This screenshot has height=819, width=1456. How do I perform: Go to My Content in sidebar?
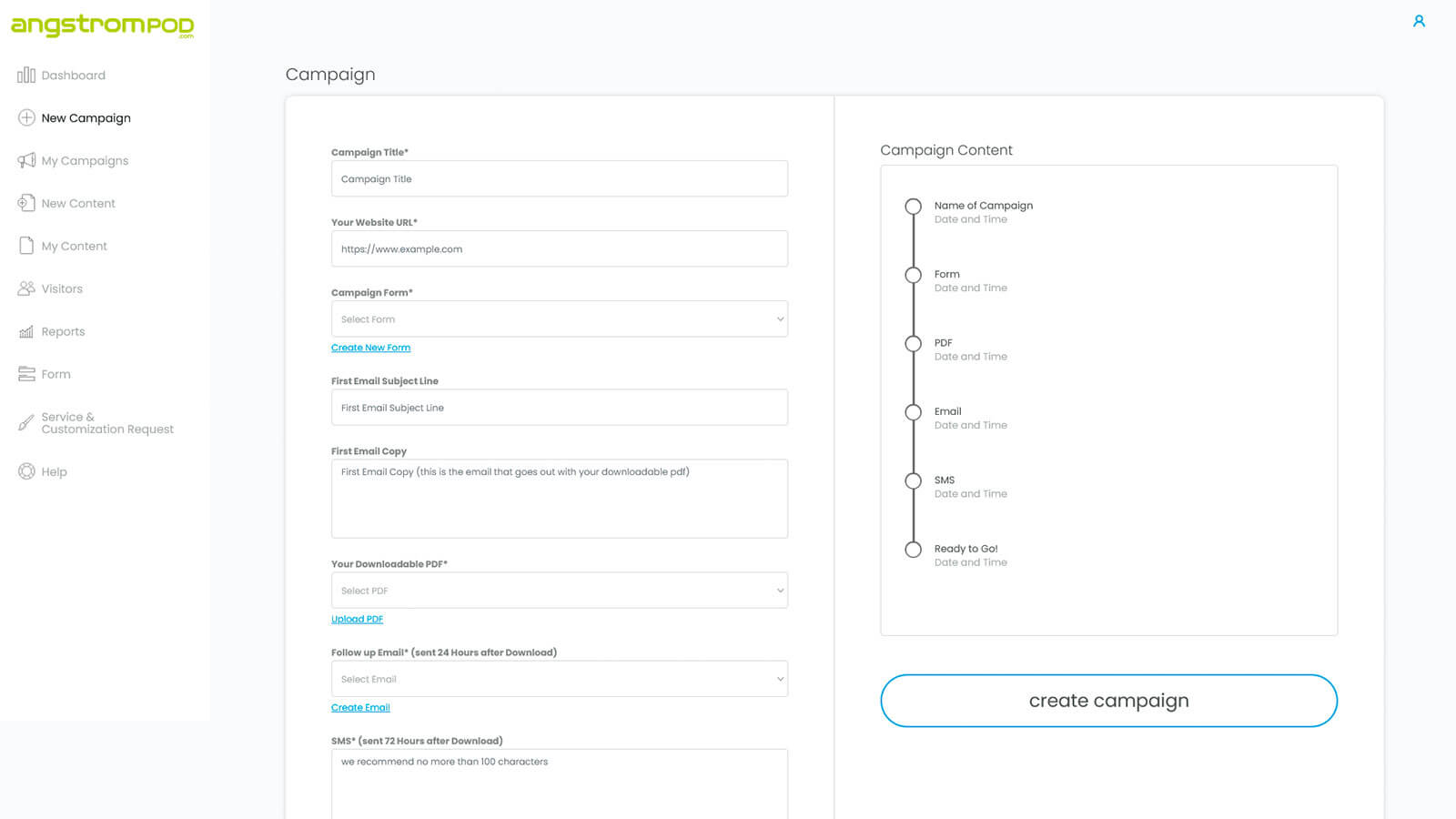point(74,247)
